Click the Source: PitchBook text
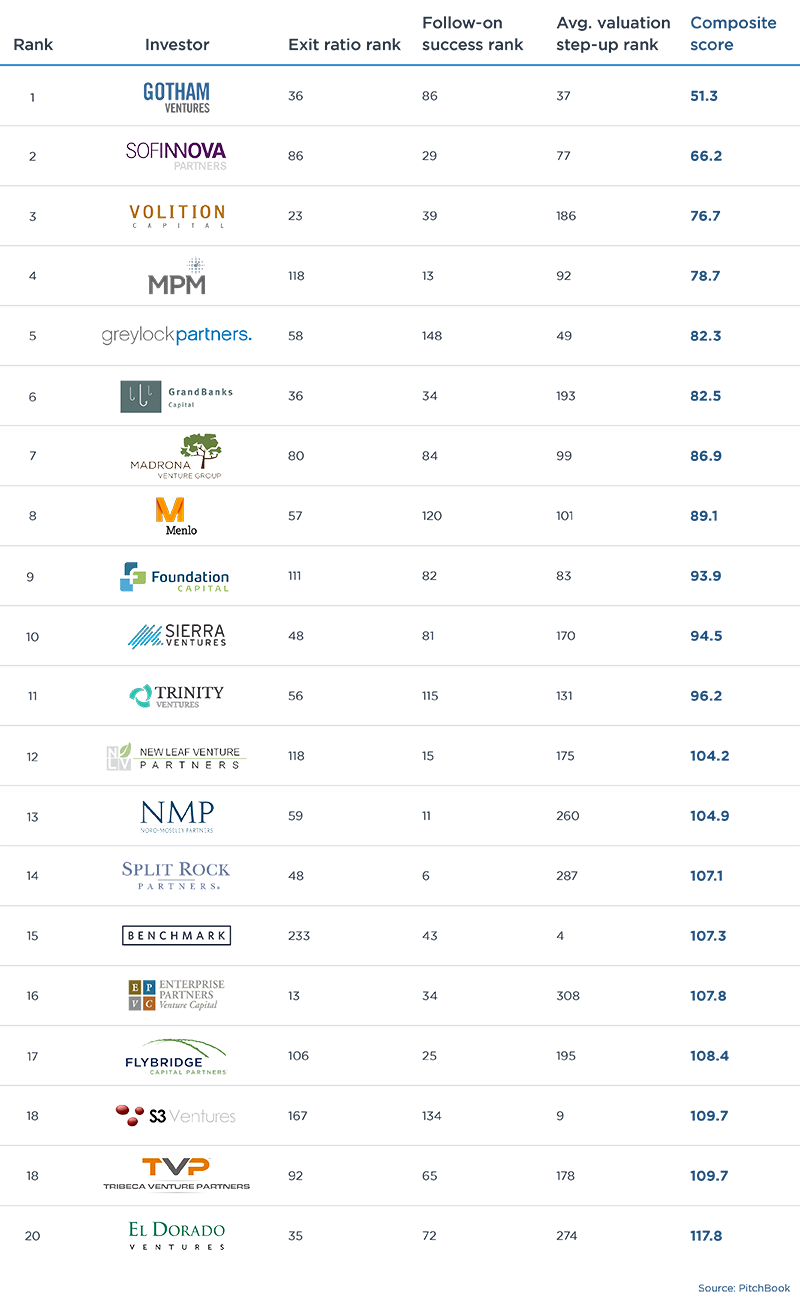 click(x=744, y=1288)
